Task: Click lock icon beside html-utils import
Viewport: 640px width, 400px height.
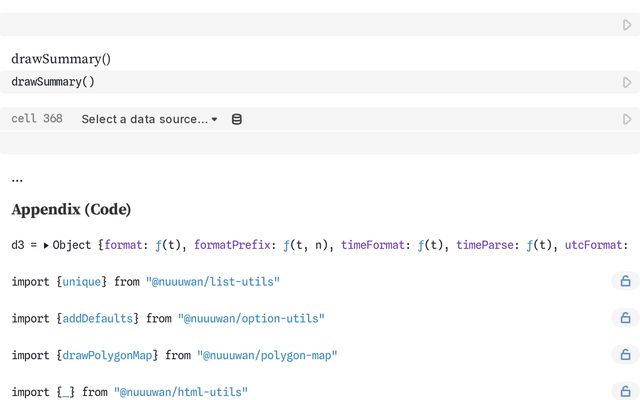Action: click(x=625, y=392)
